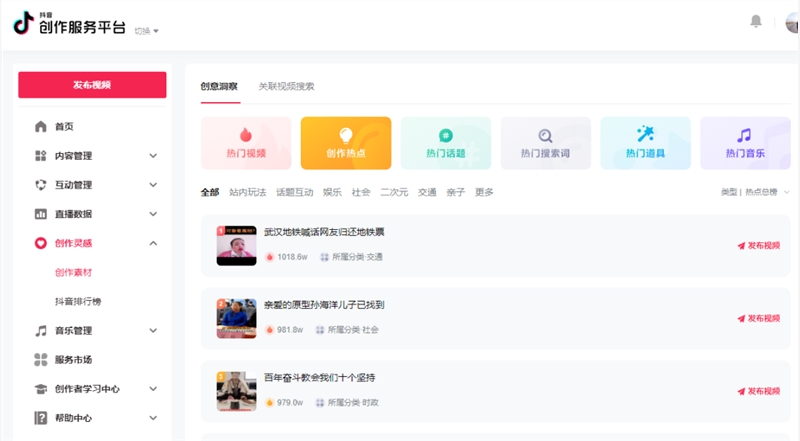Expand the 直播数据 sidebar section
The width and height of the screenshot is (800, 441).
(153, 214)
